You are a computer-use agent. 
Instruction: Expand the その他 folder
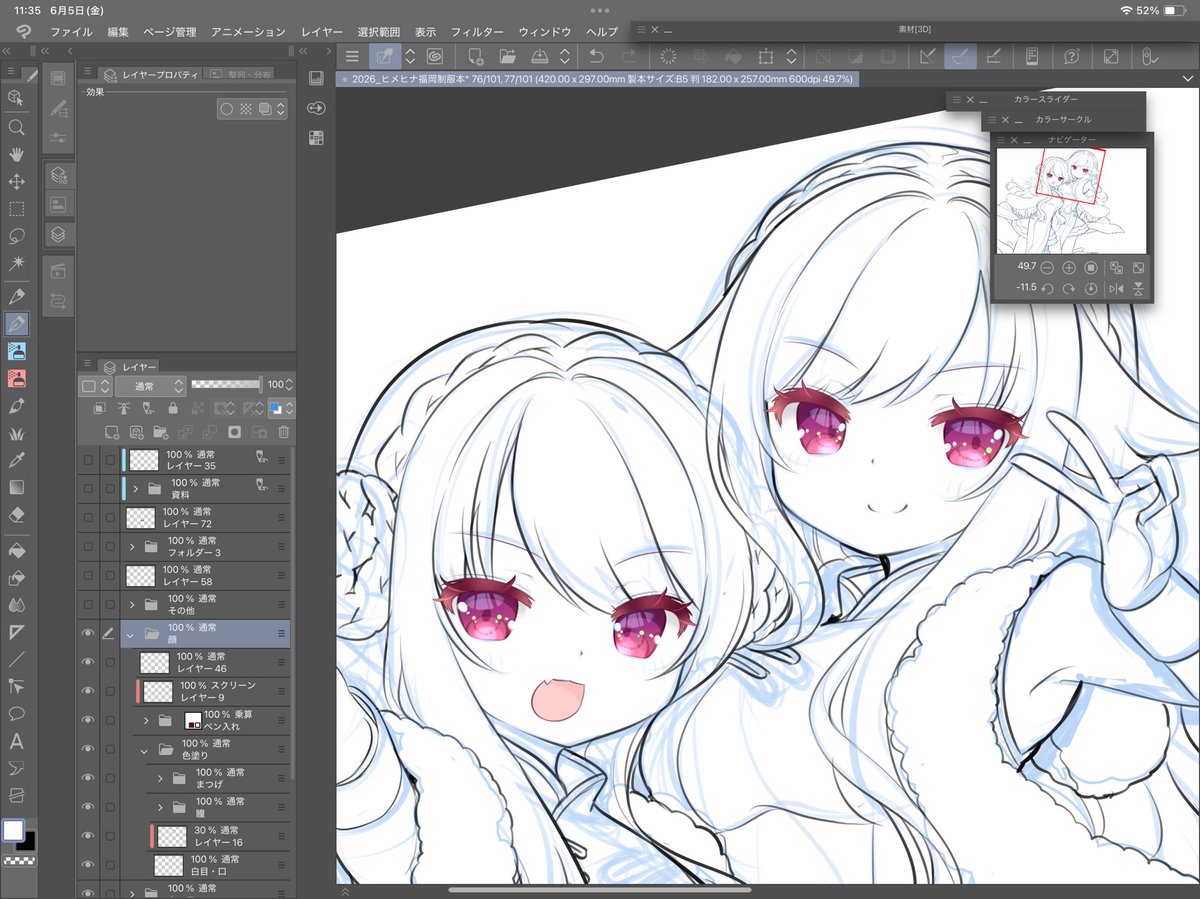132,605
